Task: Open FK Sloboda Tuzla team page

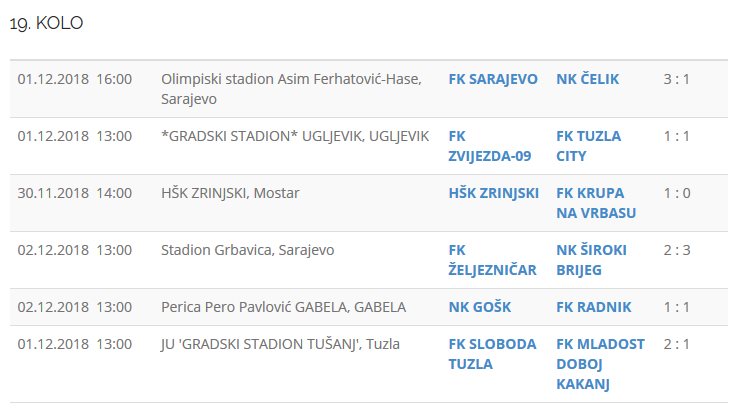Action: pyautogui.click(x=492, y=354)
